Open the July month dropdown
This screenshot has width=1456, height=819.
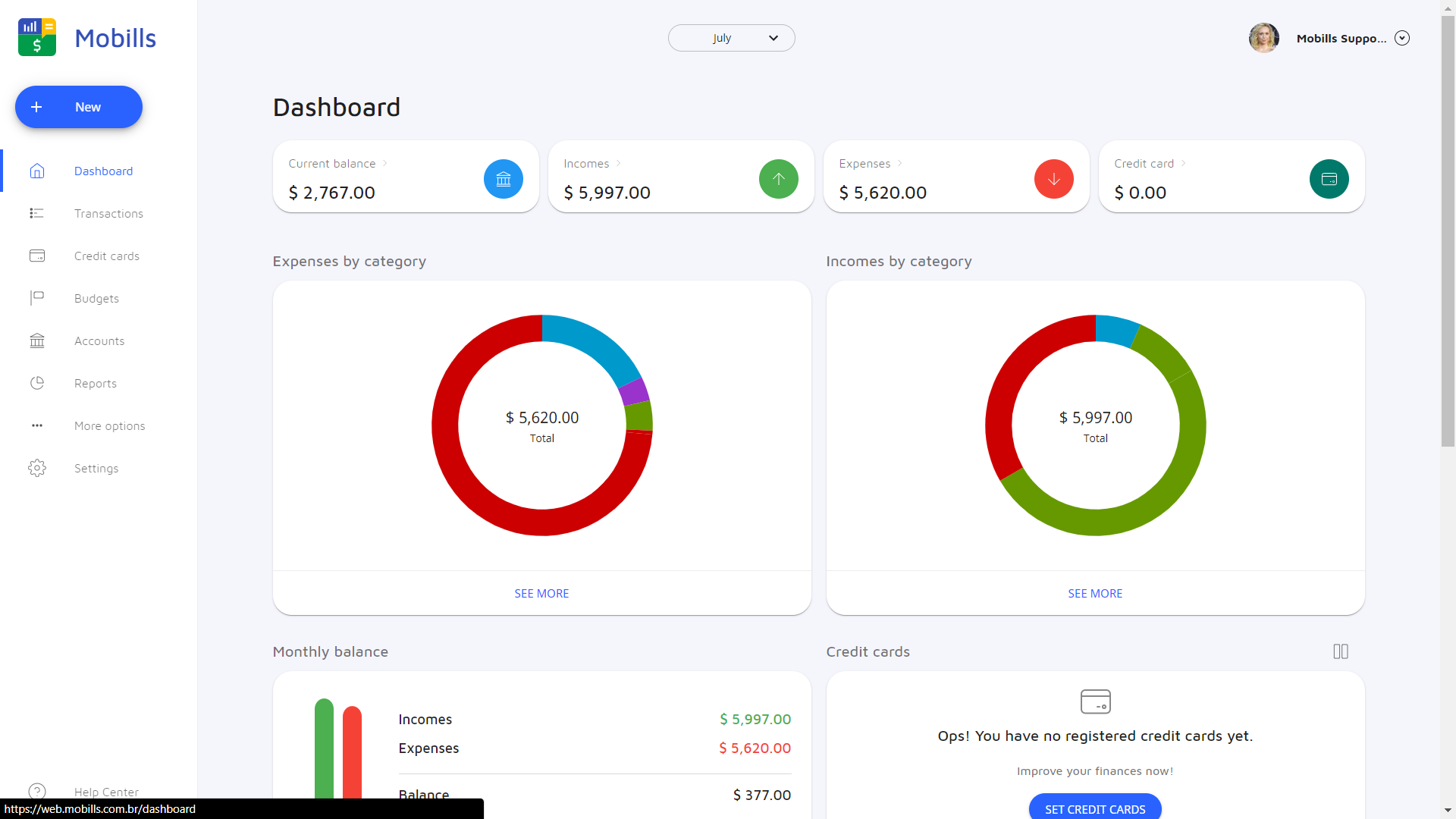click(732, 38)
